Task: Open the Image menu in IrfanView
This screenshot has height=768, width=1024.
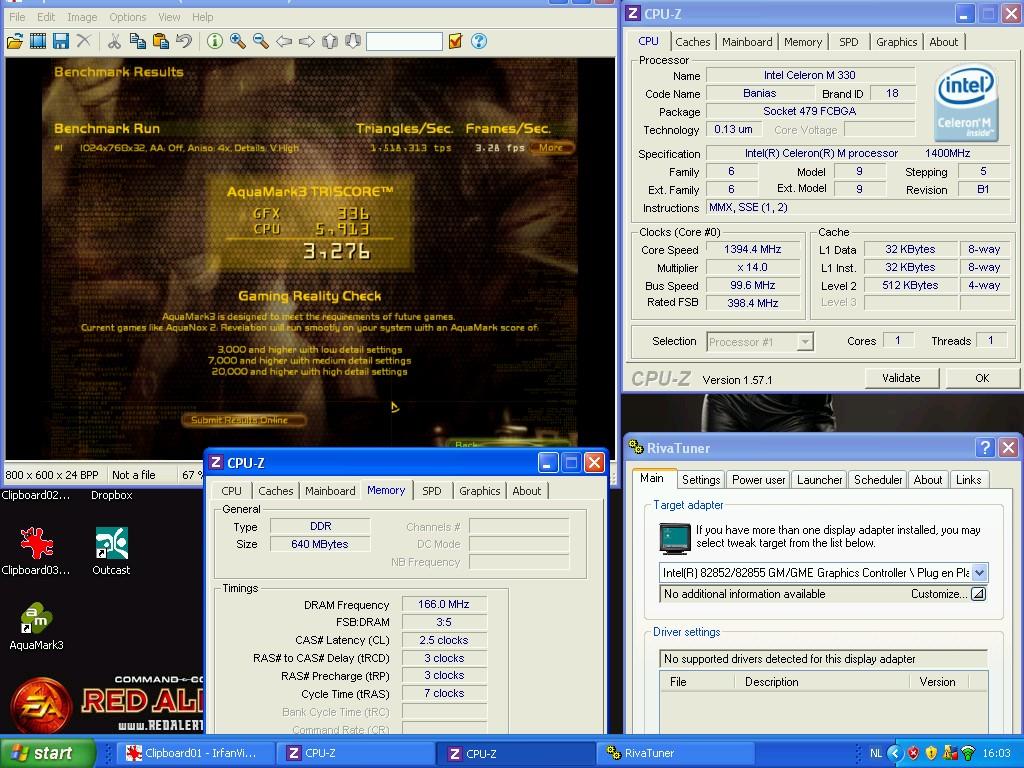Action: [82, 17]
